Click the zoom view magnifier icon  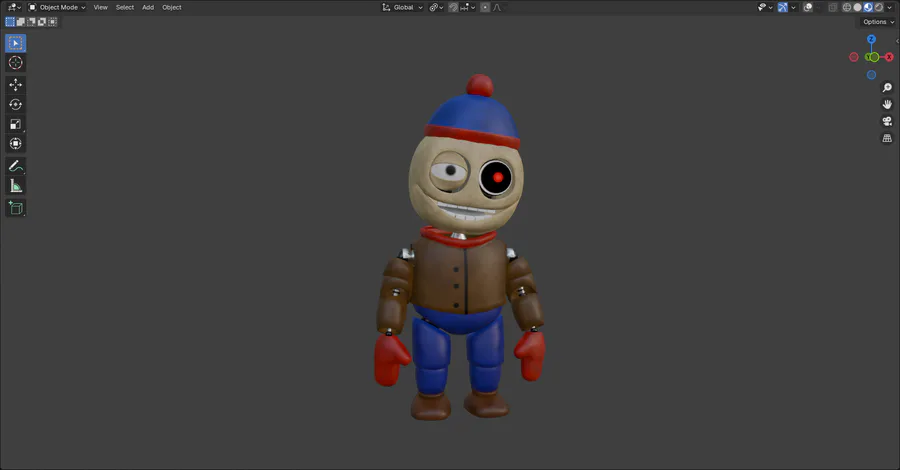(x=887, y=87)
